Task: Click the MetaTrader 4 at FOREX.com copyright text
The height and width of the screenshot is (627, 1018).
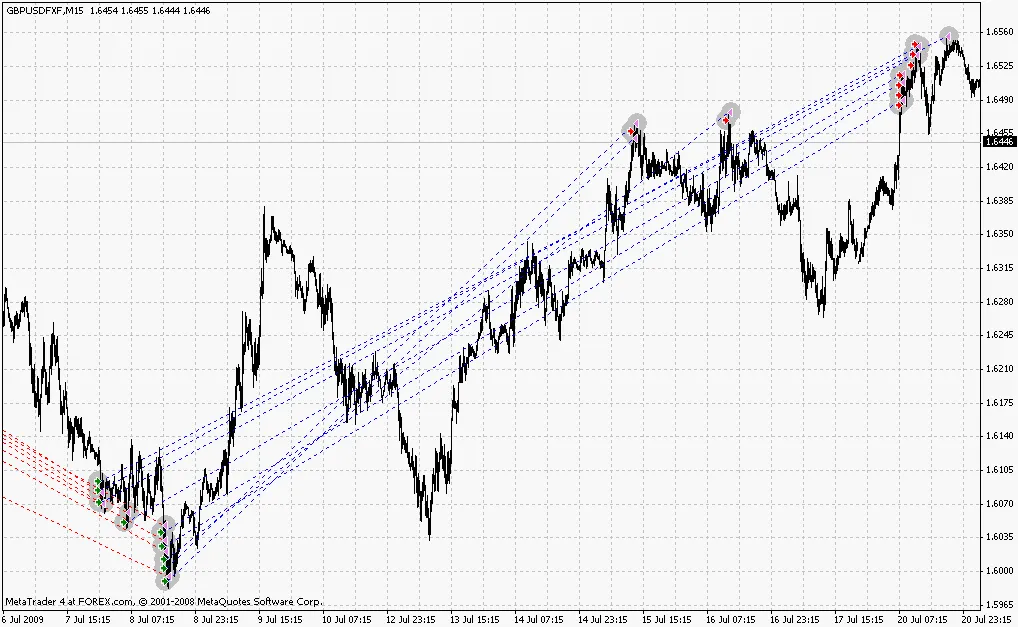Action: click(x=163, y=602)
